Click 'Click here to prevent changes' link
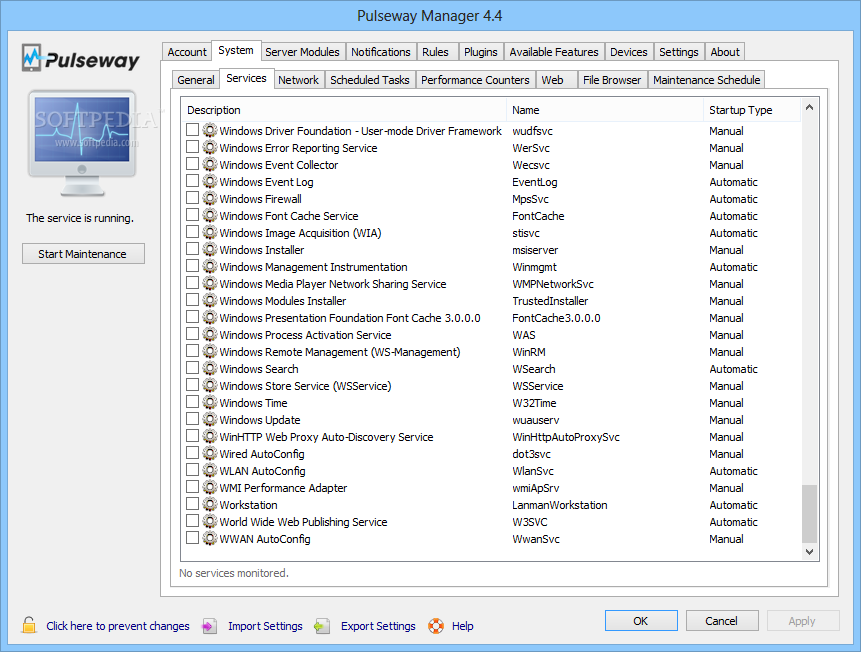 coord(118,626)
